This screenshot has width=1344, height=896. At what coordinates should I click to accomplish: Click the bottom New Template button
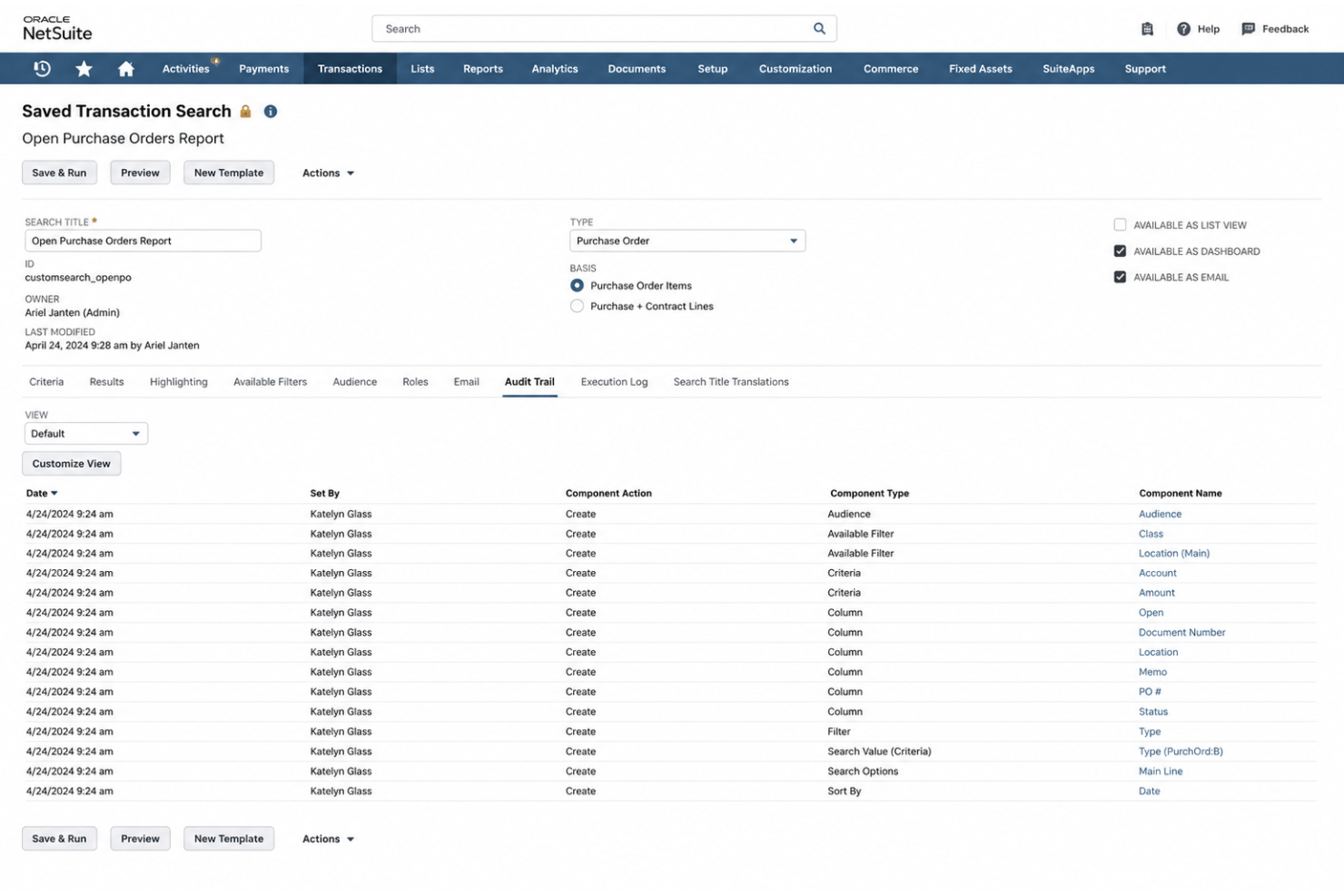coord(229,839)
